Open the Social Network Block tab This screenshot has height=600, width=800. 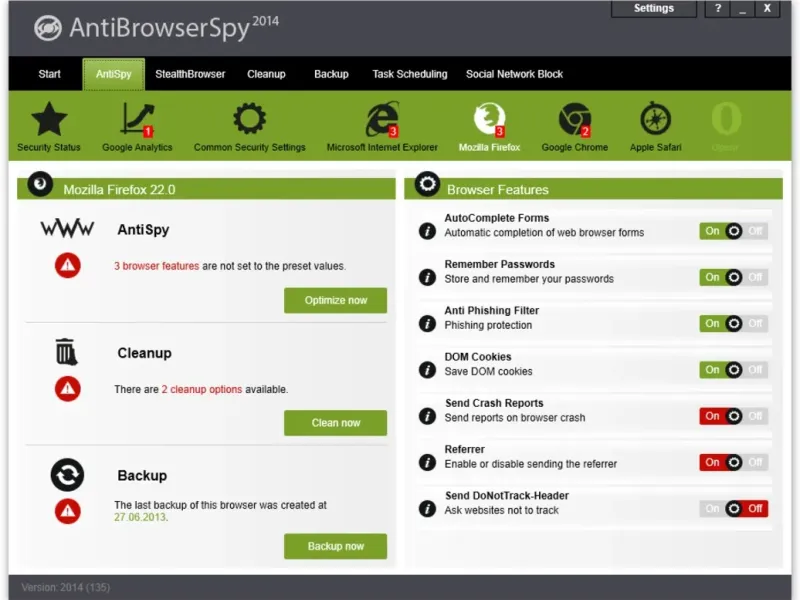(514, 74)
